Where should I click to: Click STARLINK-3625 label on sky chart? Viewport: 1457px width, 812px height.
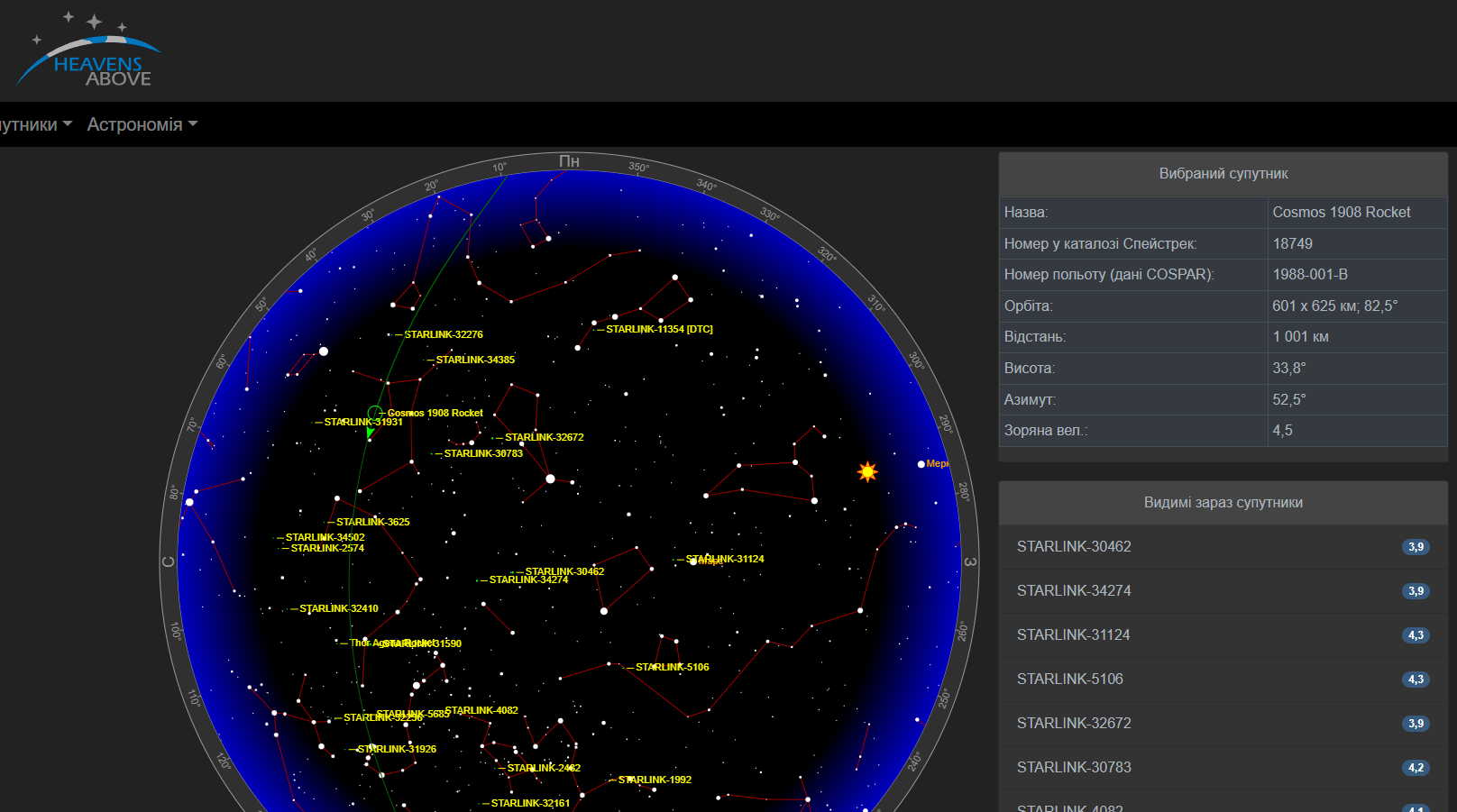point(372,523)
